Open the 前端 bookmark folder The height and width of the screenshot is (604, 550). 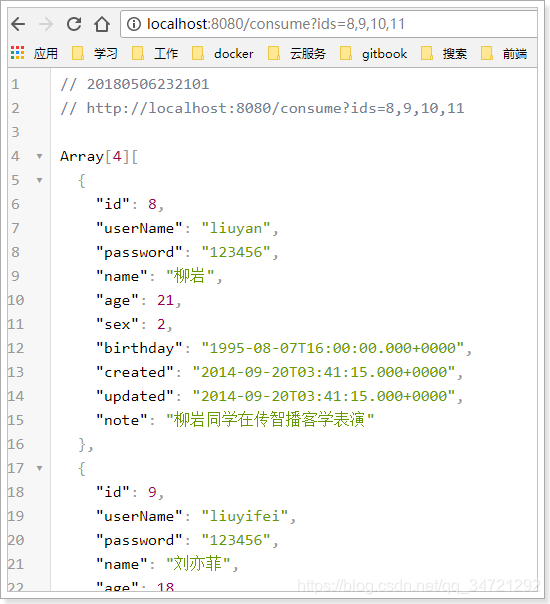(504, 53)
